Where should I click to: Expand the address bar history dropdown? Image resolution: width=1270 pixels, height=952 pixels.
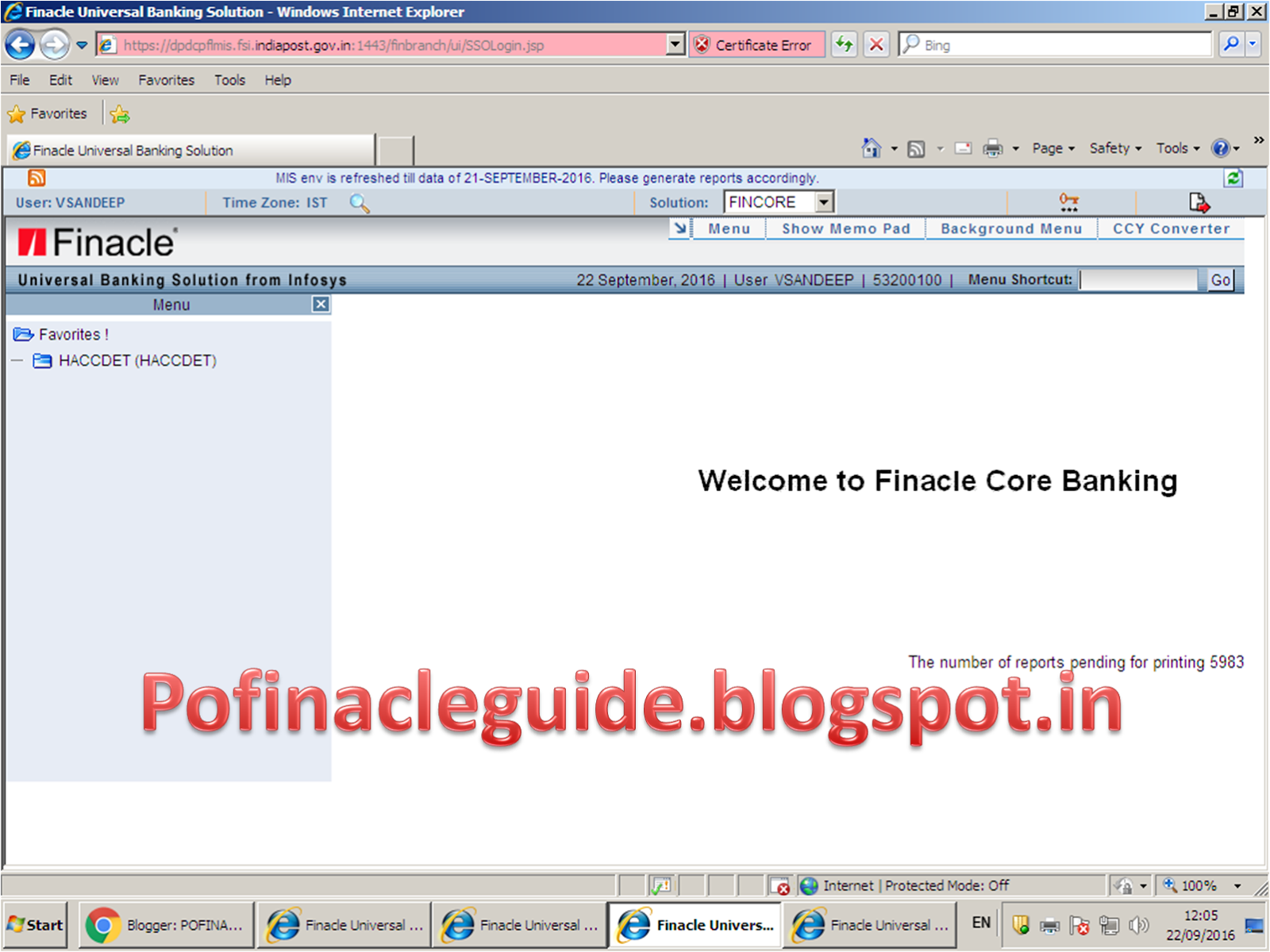pos(675,45)
